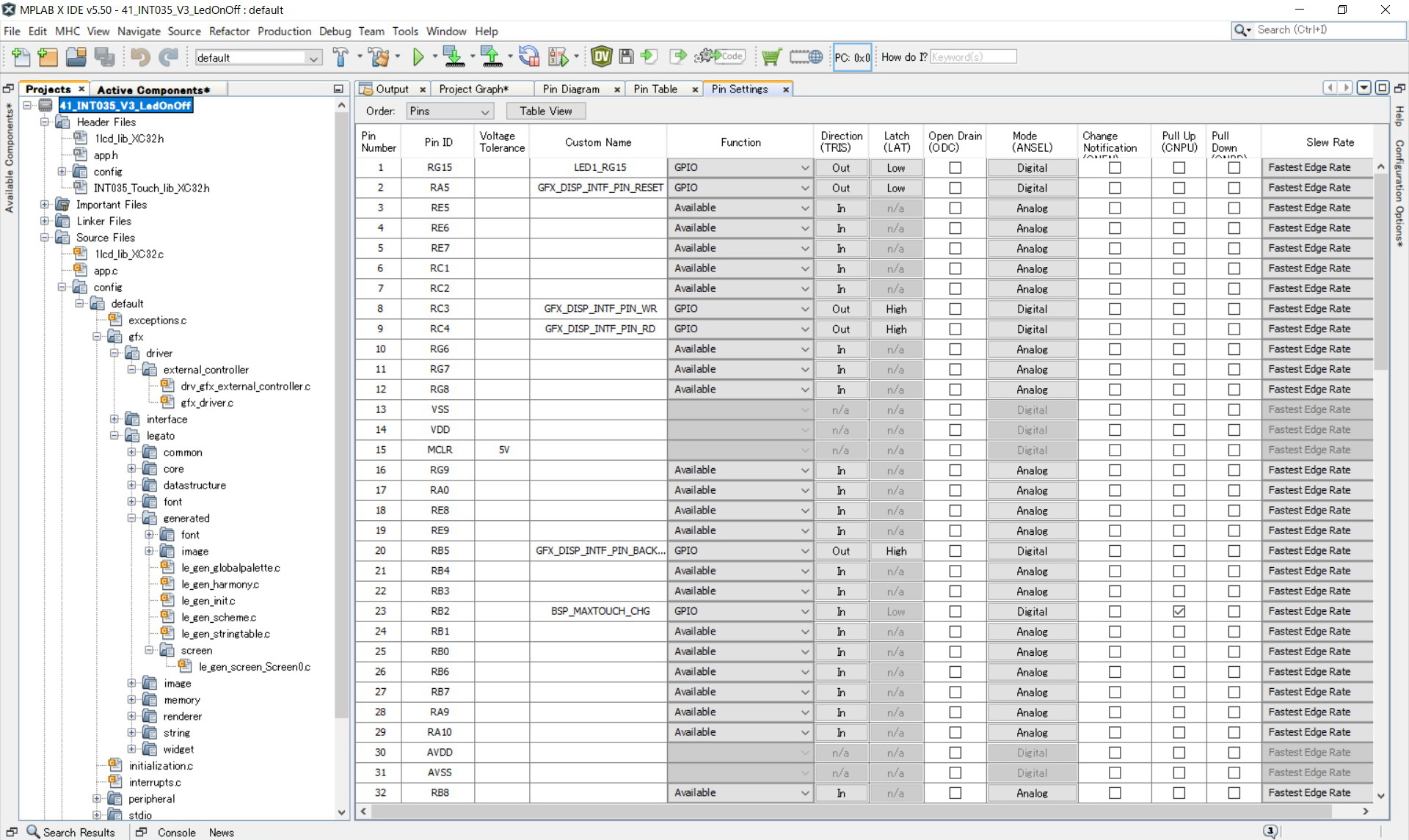Check Pull Down box for RA5
The image size is (1409, 840).
coord(1234,188)
